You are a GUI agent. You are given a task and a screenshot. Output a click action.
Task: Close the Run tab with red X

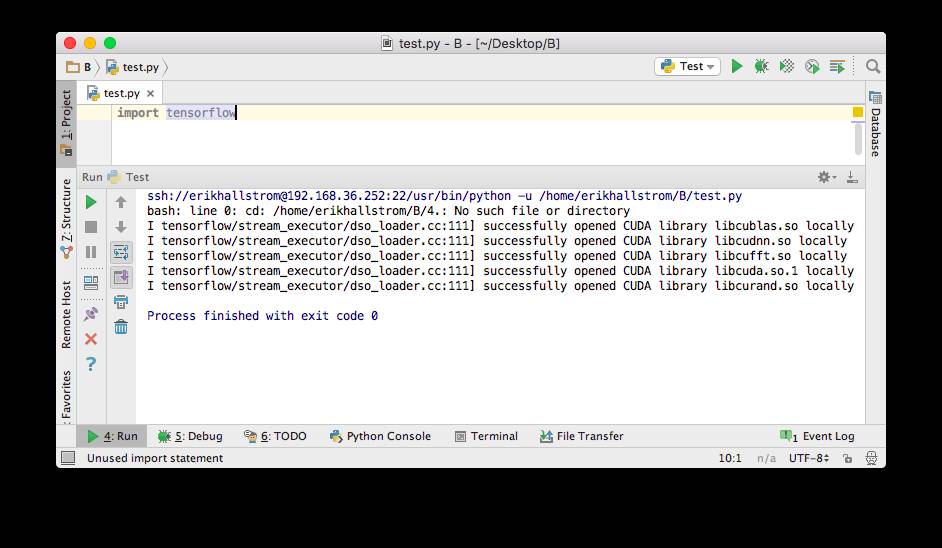(91, 339)
